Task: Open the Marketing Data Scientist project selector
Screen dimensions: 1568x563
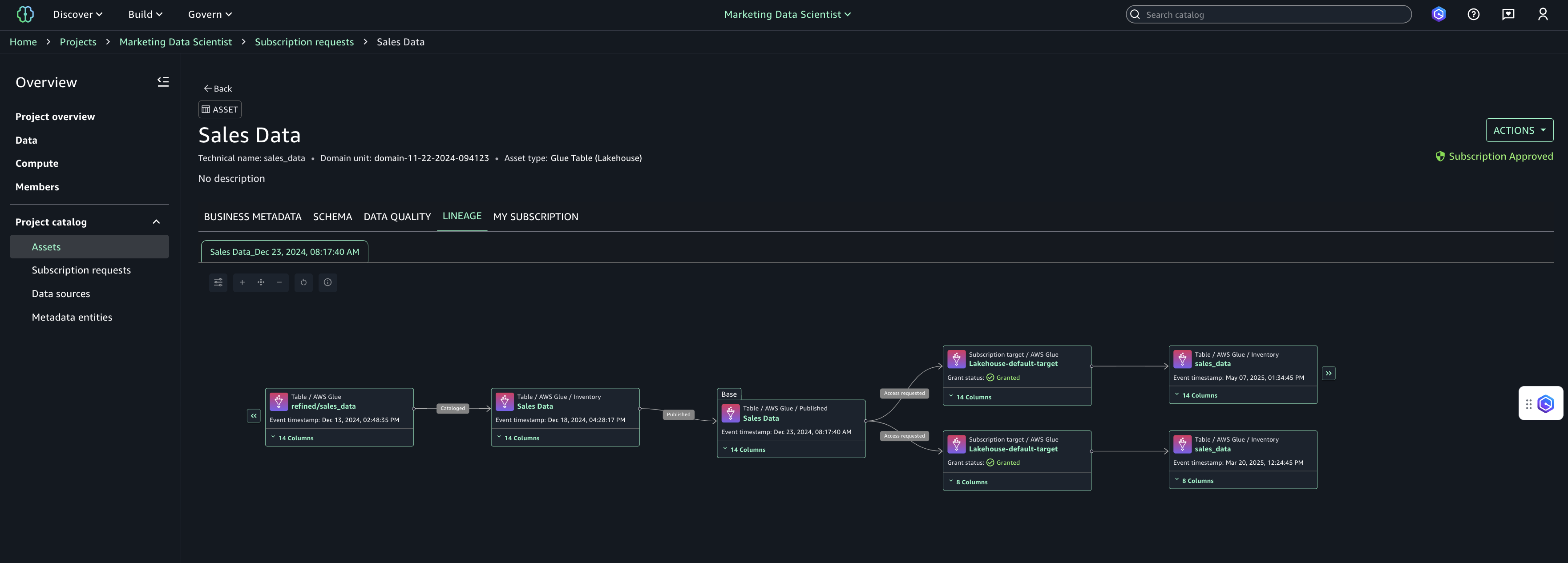Action: pyautogui.click(x=787, y=14)
